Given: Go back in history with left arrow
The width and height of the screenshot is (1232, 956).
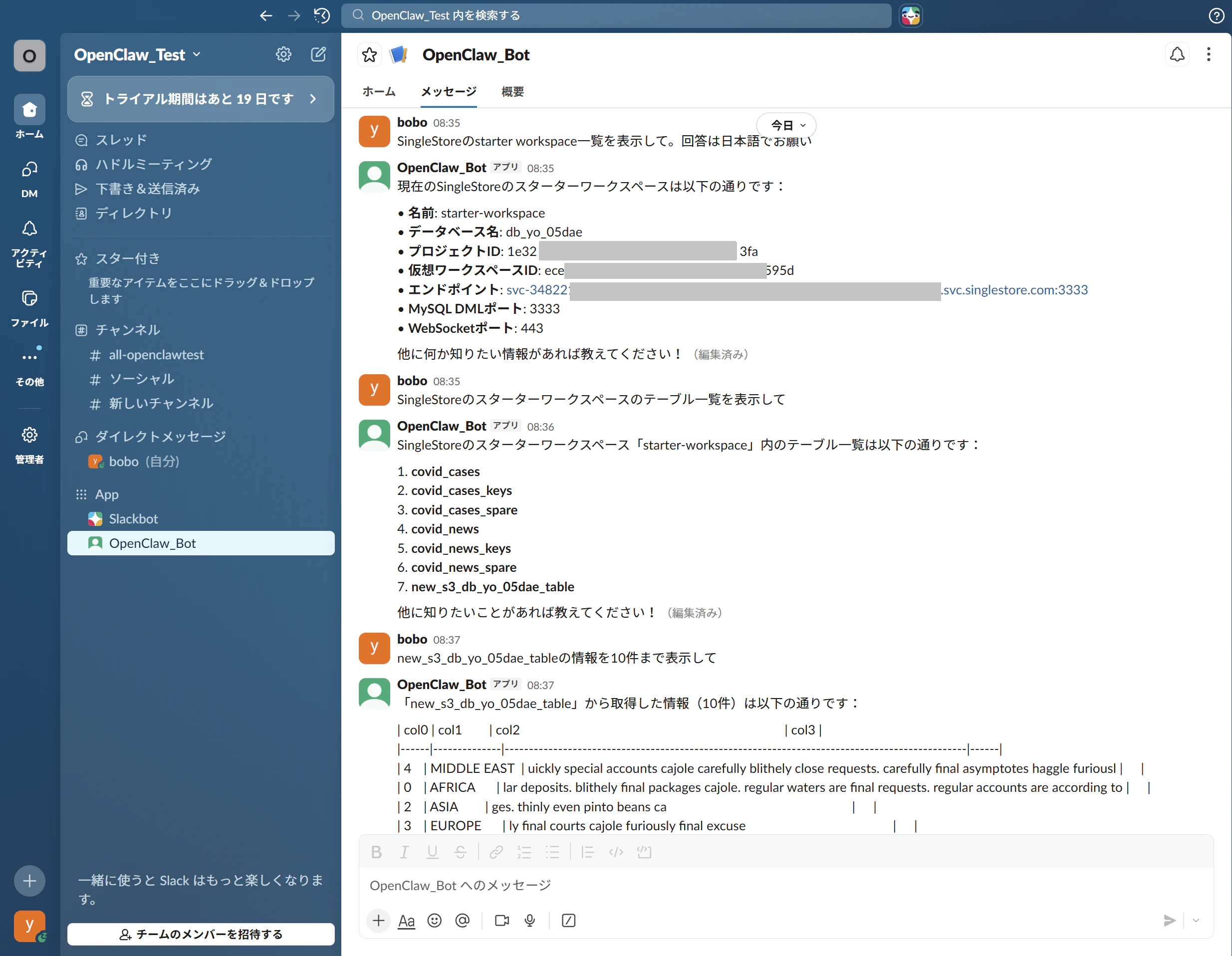Looking at the screenshot, I should [x=265, y=16].
